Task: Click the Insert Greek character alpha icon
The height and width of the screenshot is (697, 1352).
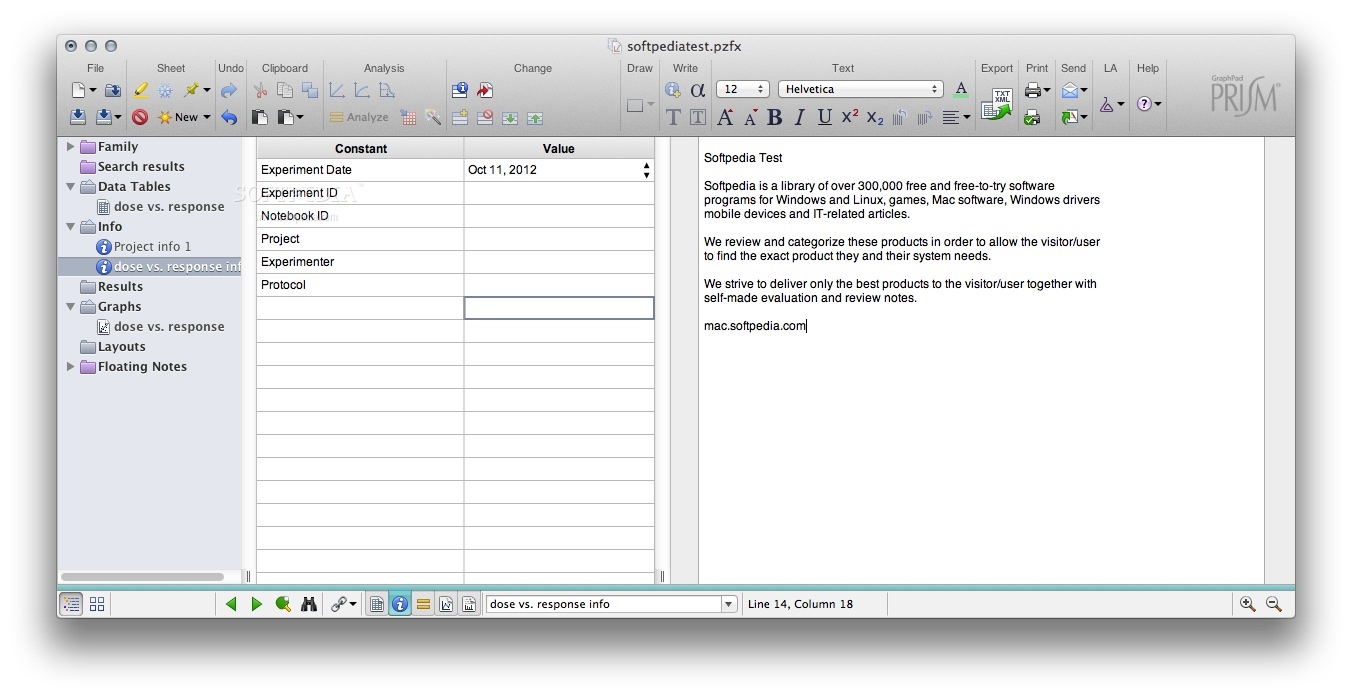Action: [x=698, y=90]
